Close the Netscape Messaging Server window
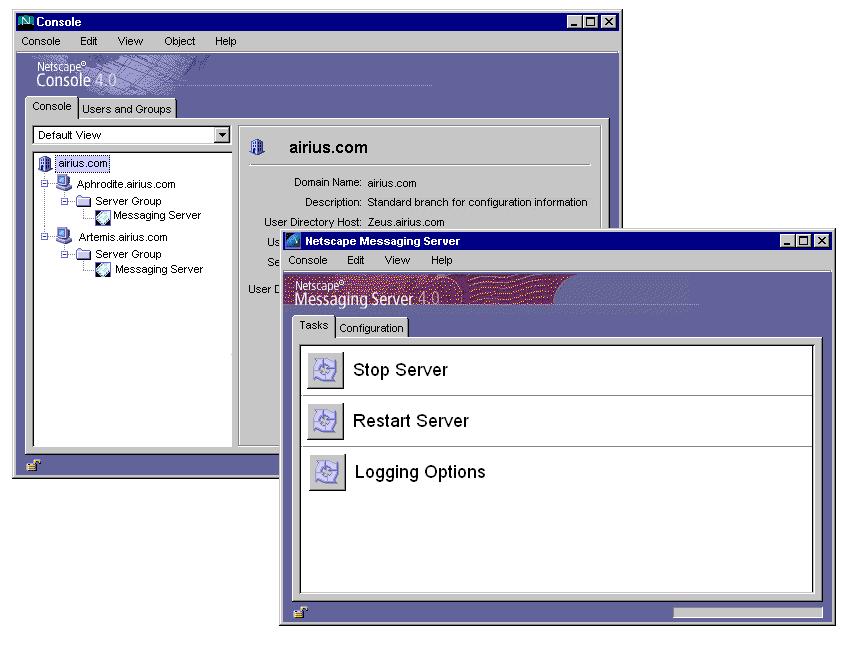Viewport: 849px width, 651px height. pos(822,241)
